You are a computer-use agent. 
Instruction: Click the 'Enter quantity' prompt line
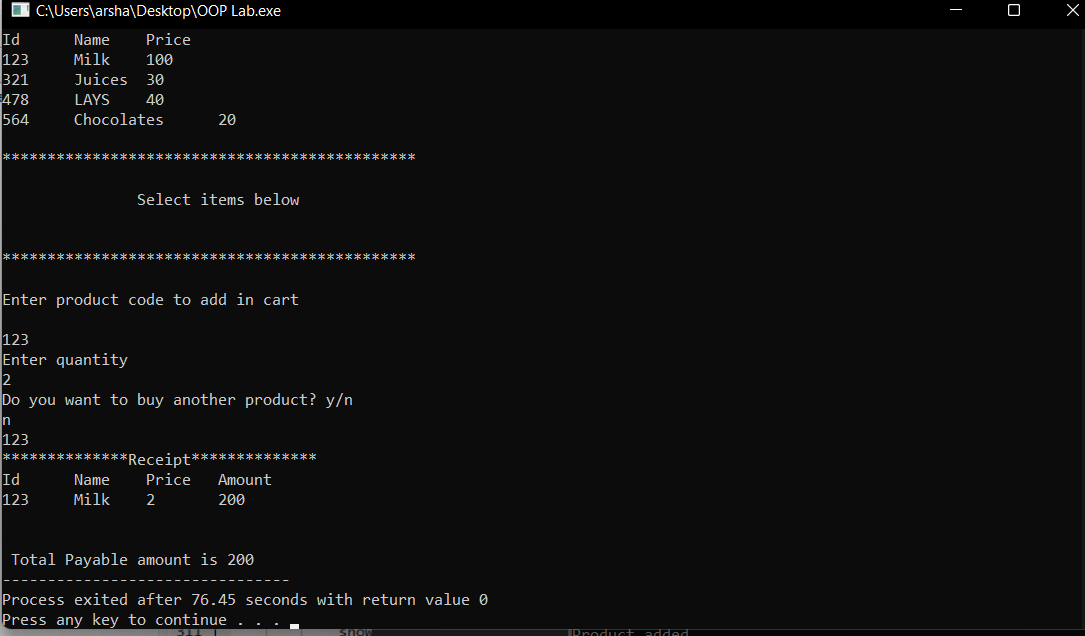point(64,359)
